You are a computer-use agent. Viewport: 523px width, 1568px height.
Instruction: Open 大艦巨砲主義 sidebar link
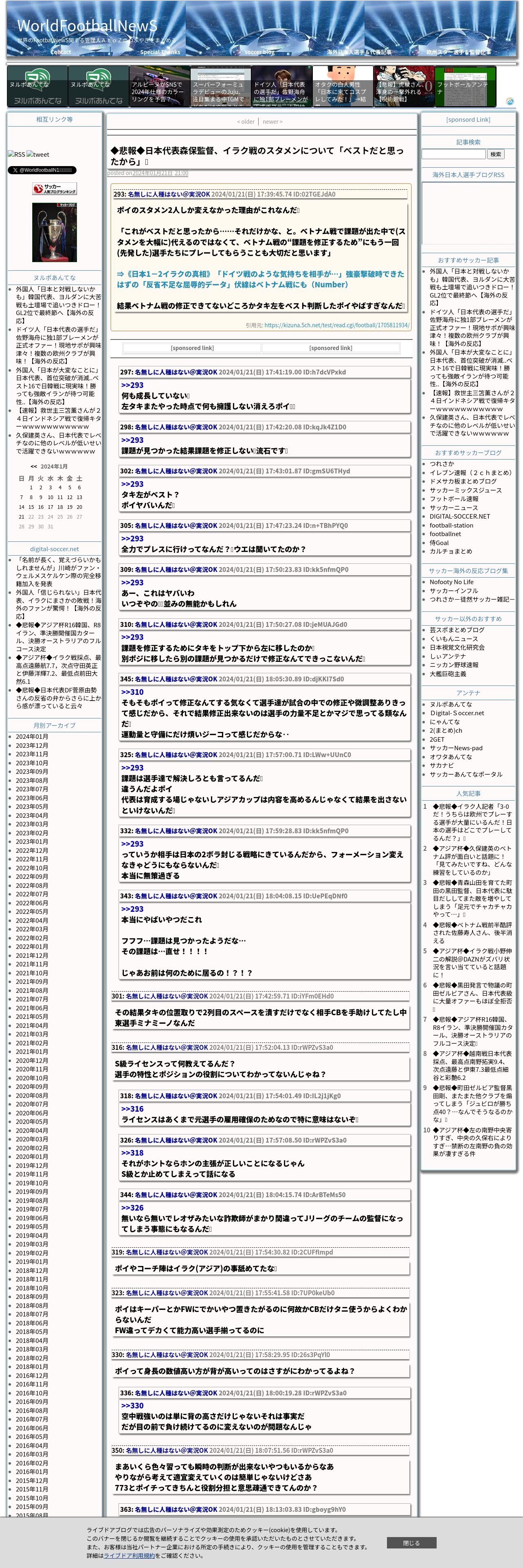448,674
